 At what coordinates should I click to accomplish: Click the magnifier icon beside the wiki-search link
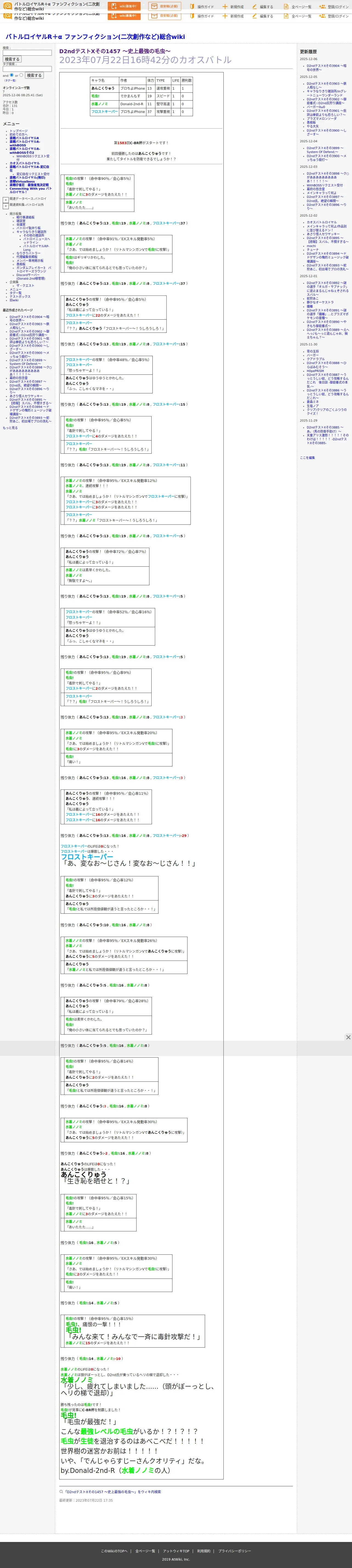[61, 1492]
